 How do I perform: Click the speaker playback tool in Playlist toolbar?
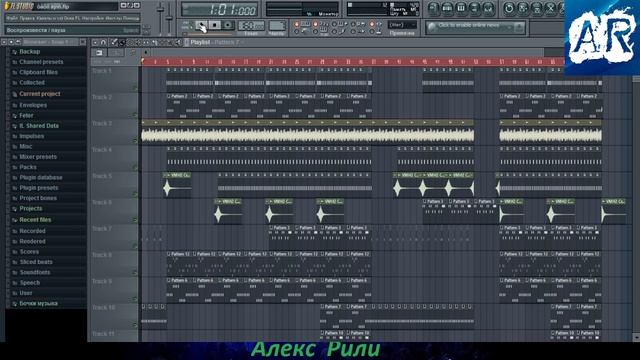pyautogui.click(x=178, y=42)
